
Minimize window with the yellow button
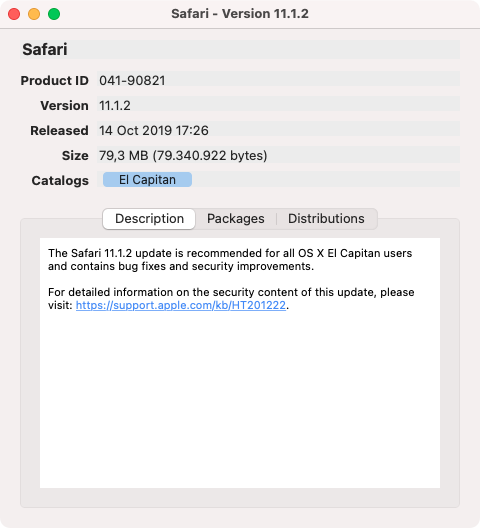point(34,14)
